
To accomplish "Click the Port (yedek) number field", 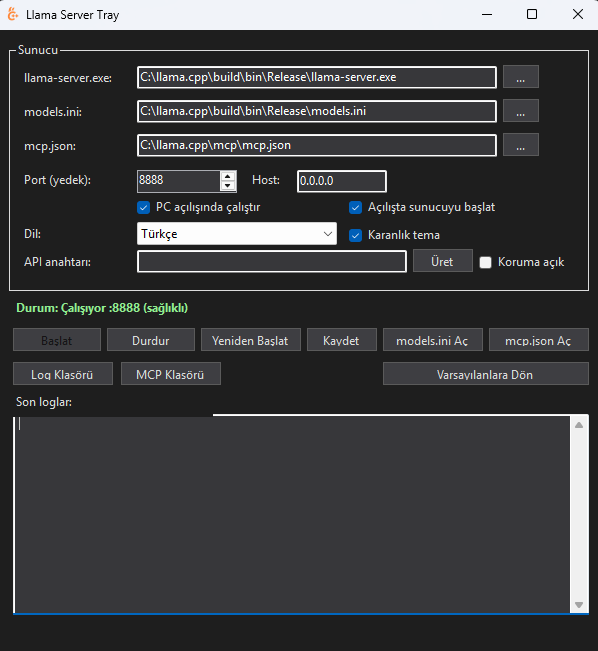I will [x=179, y=181].
